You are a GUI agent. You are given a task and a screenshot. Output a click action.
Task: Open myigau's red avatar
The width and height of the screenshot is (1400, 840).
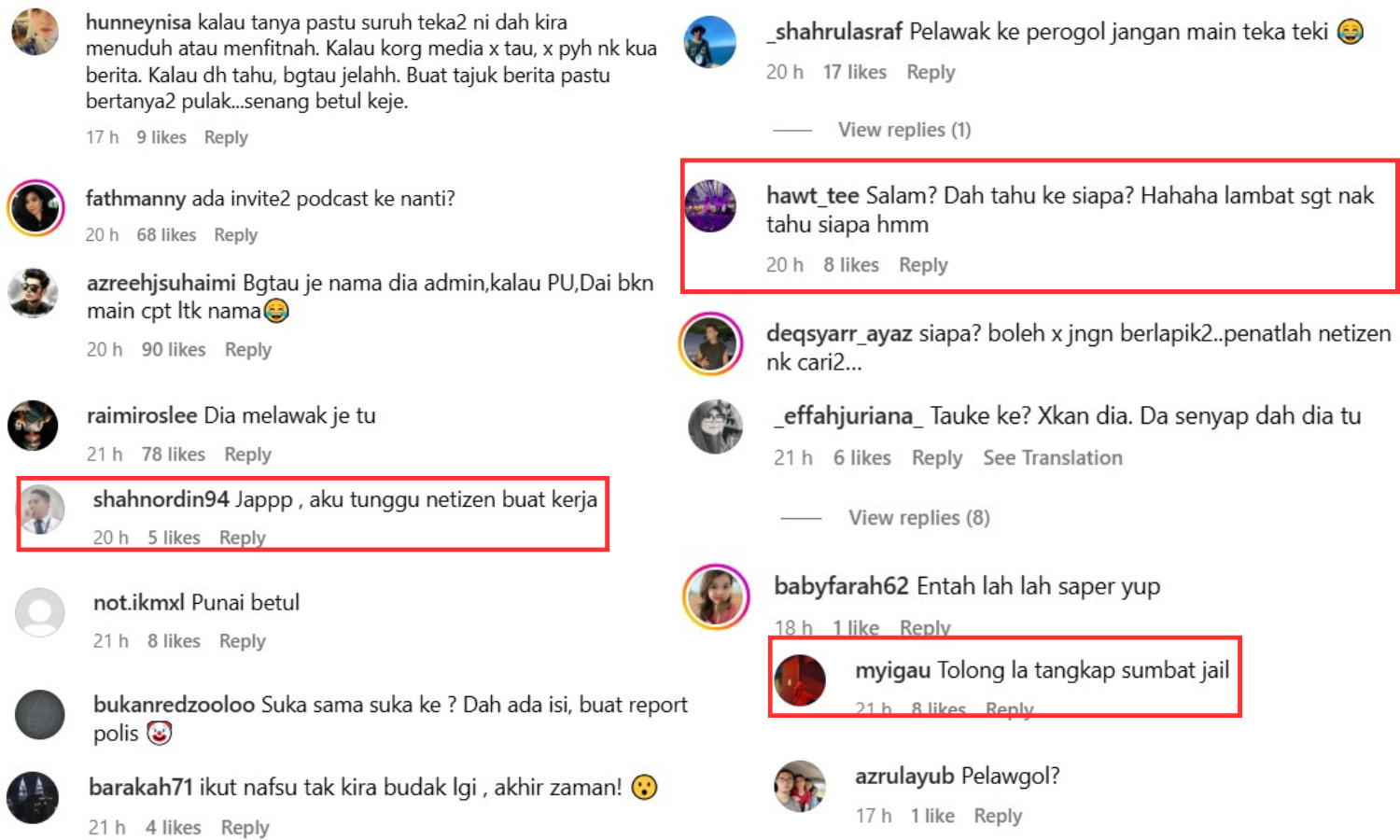[800, 680]
